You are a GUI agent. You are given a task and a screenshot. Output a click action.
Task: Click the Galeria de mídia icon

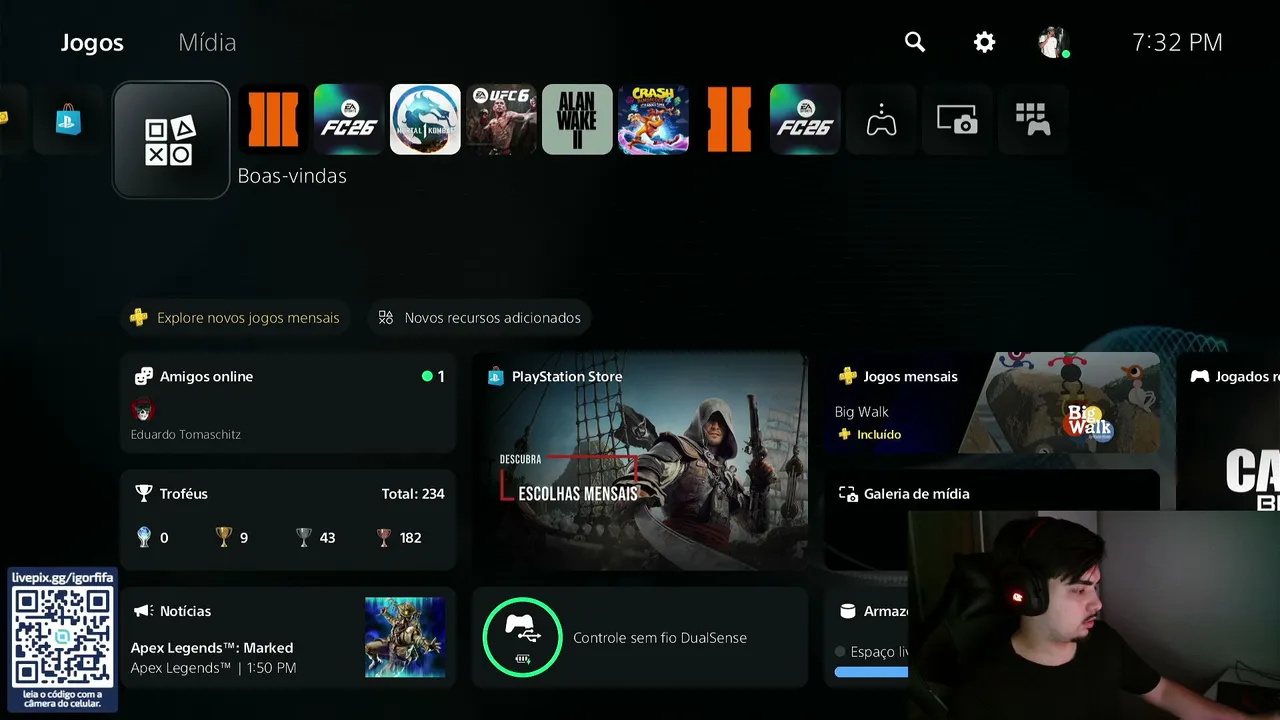click(x=848, y=494)
